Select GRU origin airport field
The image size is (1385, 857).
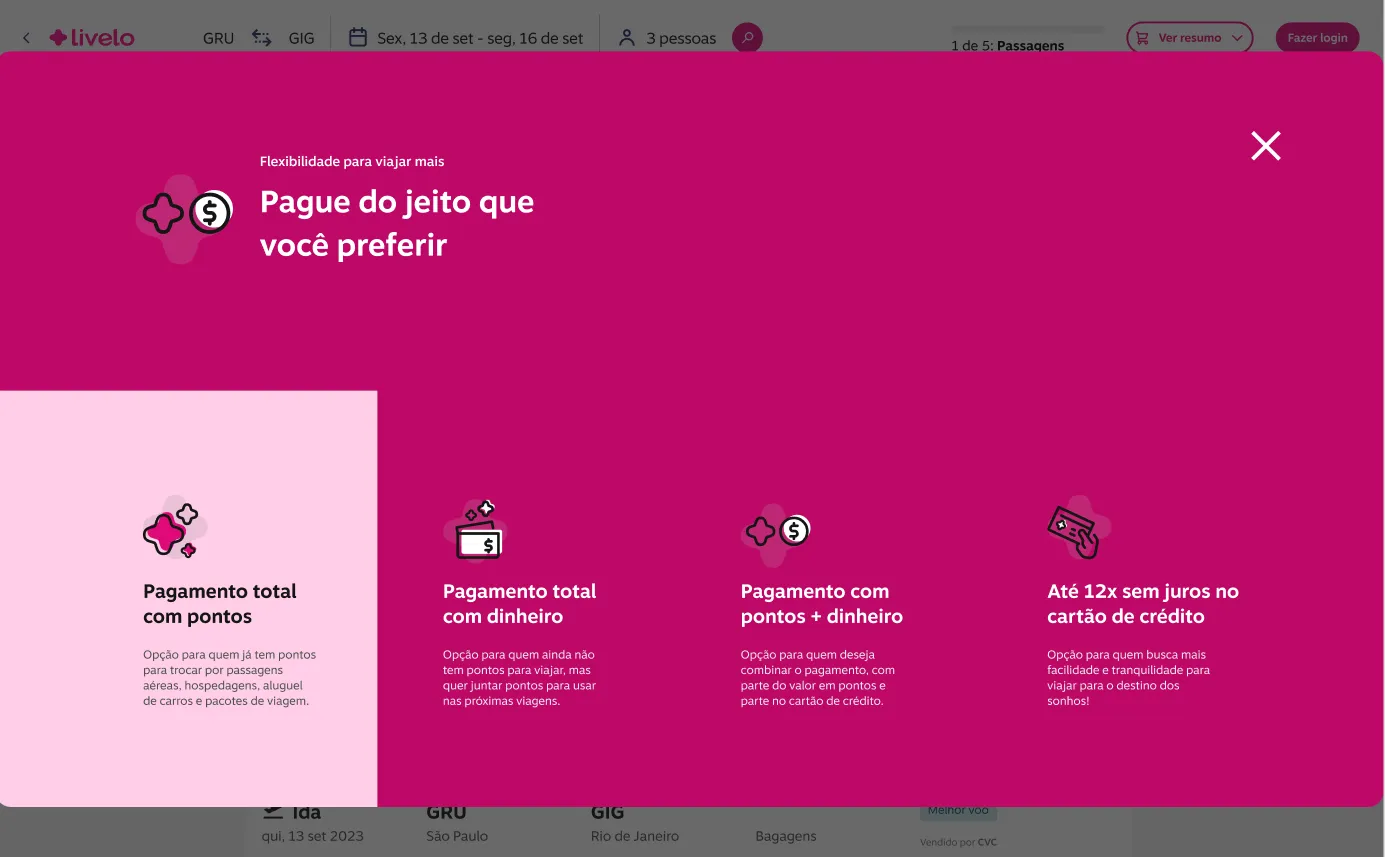(218, 38)
